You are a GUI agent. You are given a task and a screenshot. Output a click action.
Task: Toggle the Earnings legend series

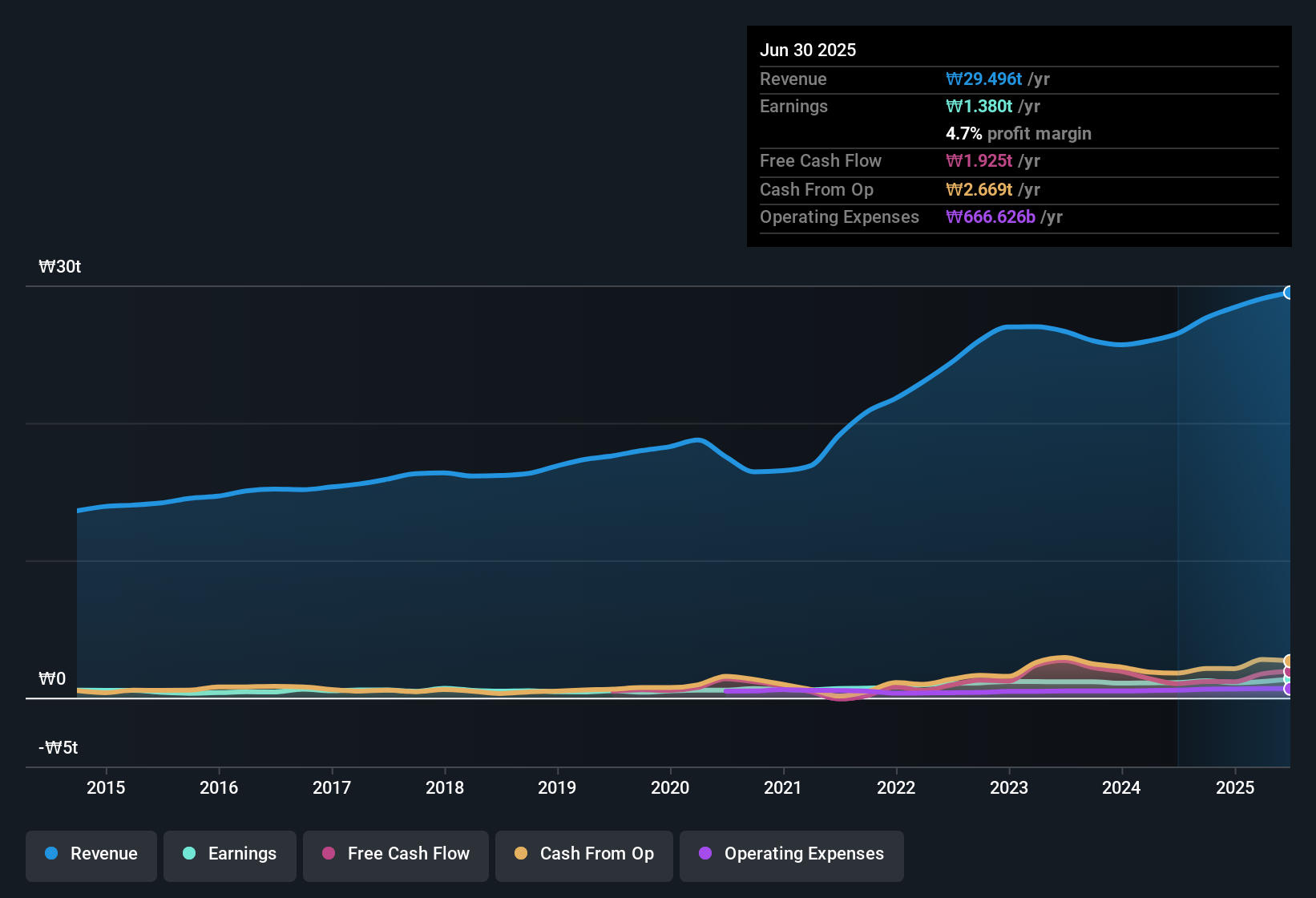[230, 854]
